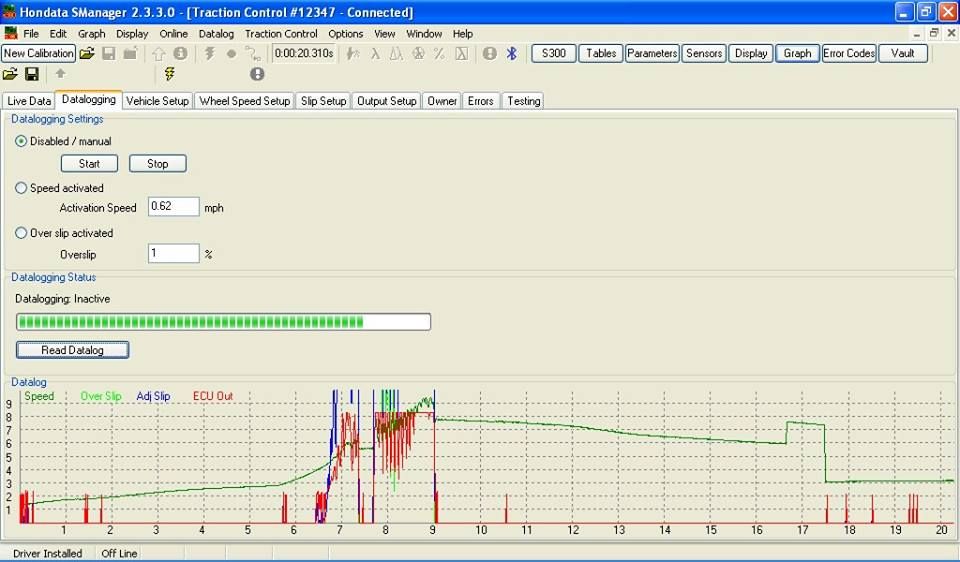Open the View menu
The height and width of the screenshot is (562, 960).
tap(384, 34)
